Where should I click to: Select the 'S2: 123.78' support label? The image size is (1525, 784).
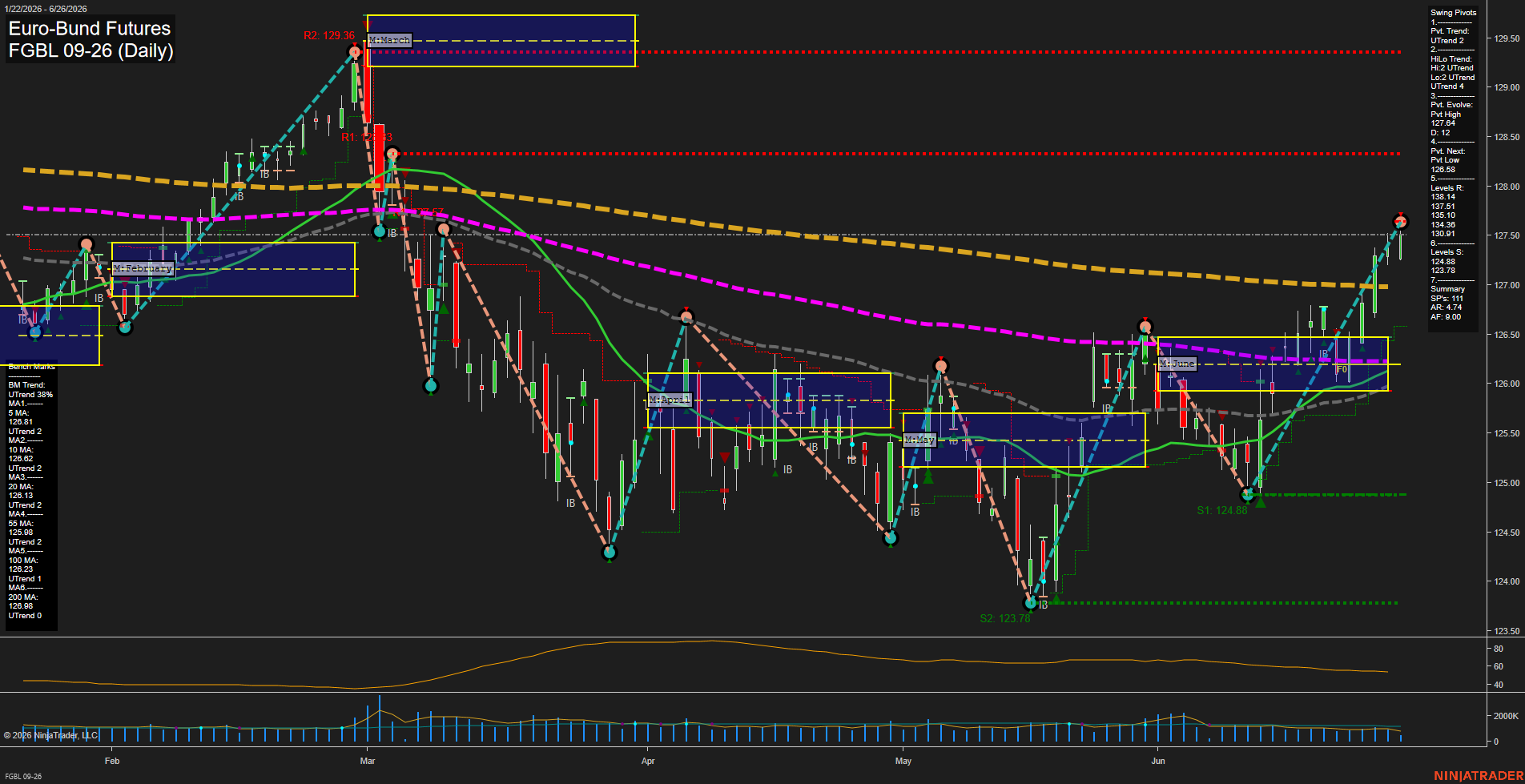point(1005,618)
